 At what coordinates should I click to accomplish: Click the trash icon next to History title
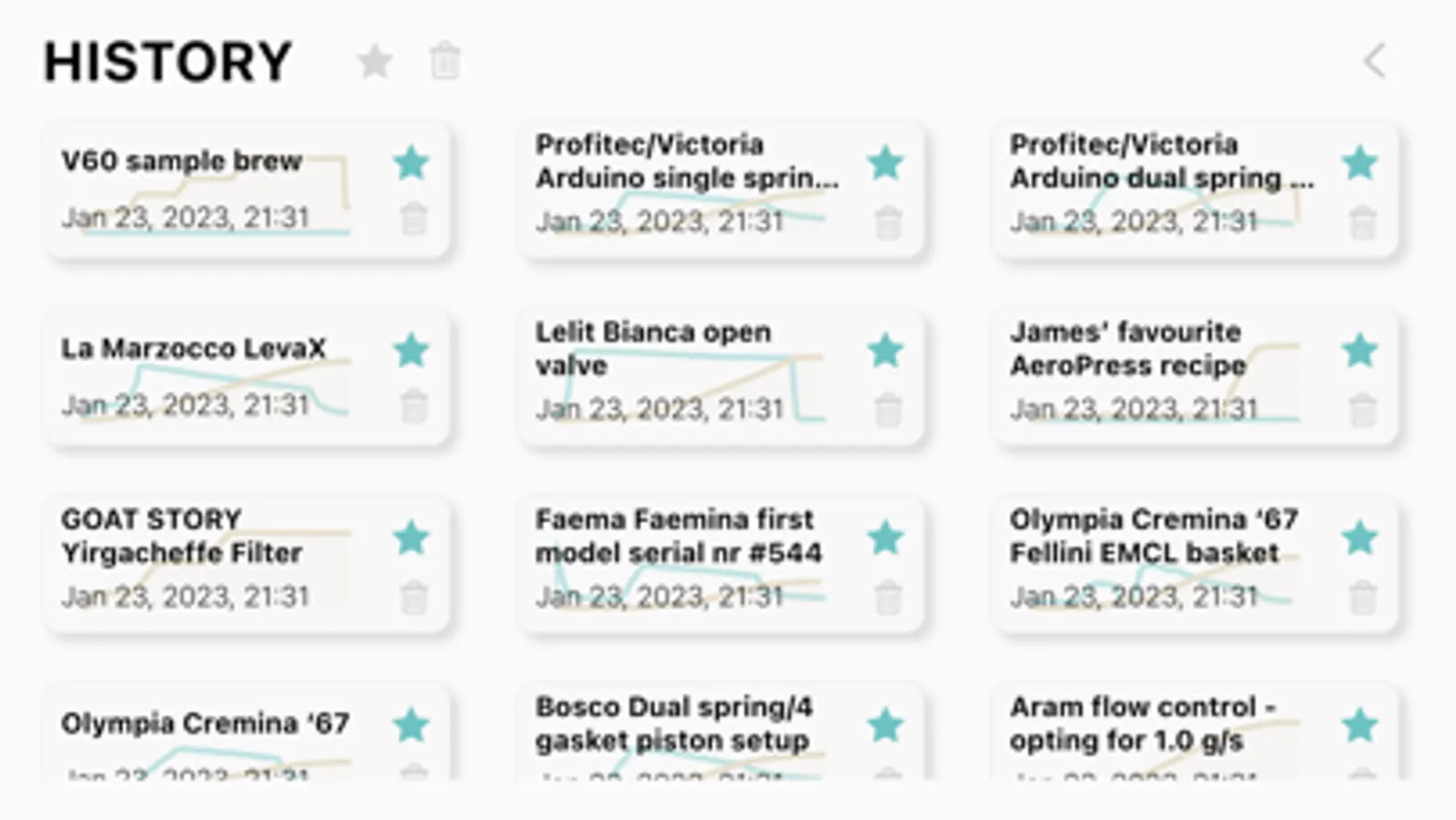444,62
